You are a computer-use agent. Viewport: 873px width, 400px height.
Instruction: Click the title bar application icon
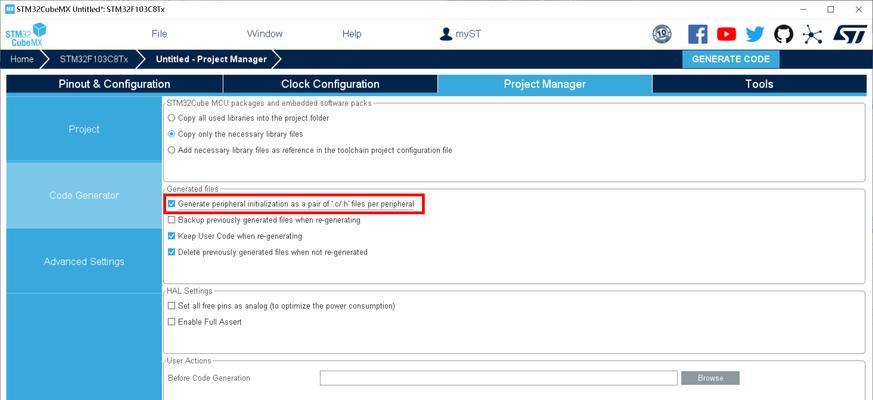click(9, 9)
